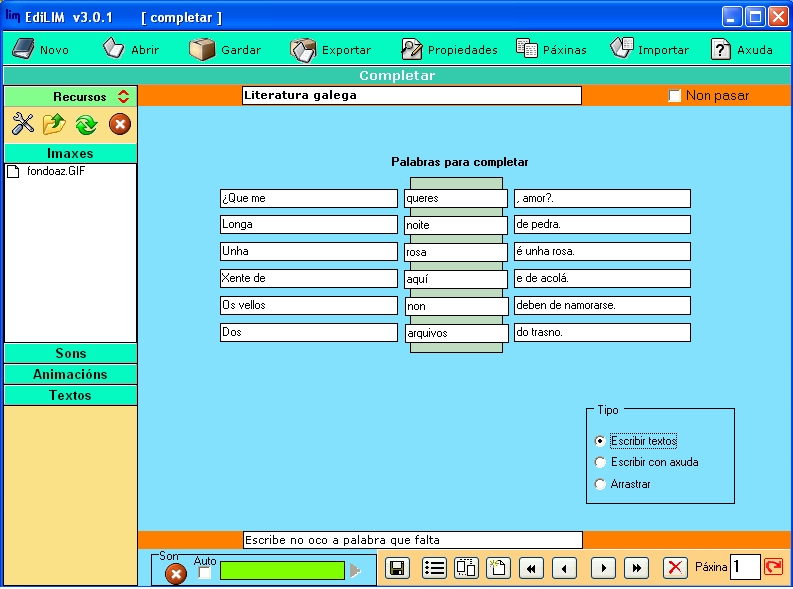Click the resources tools wrench icon
793x589 pixels.
(23, 124)
